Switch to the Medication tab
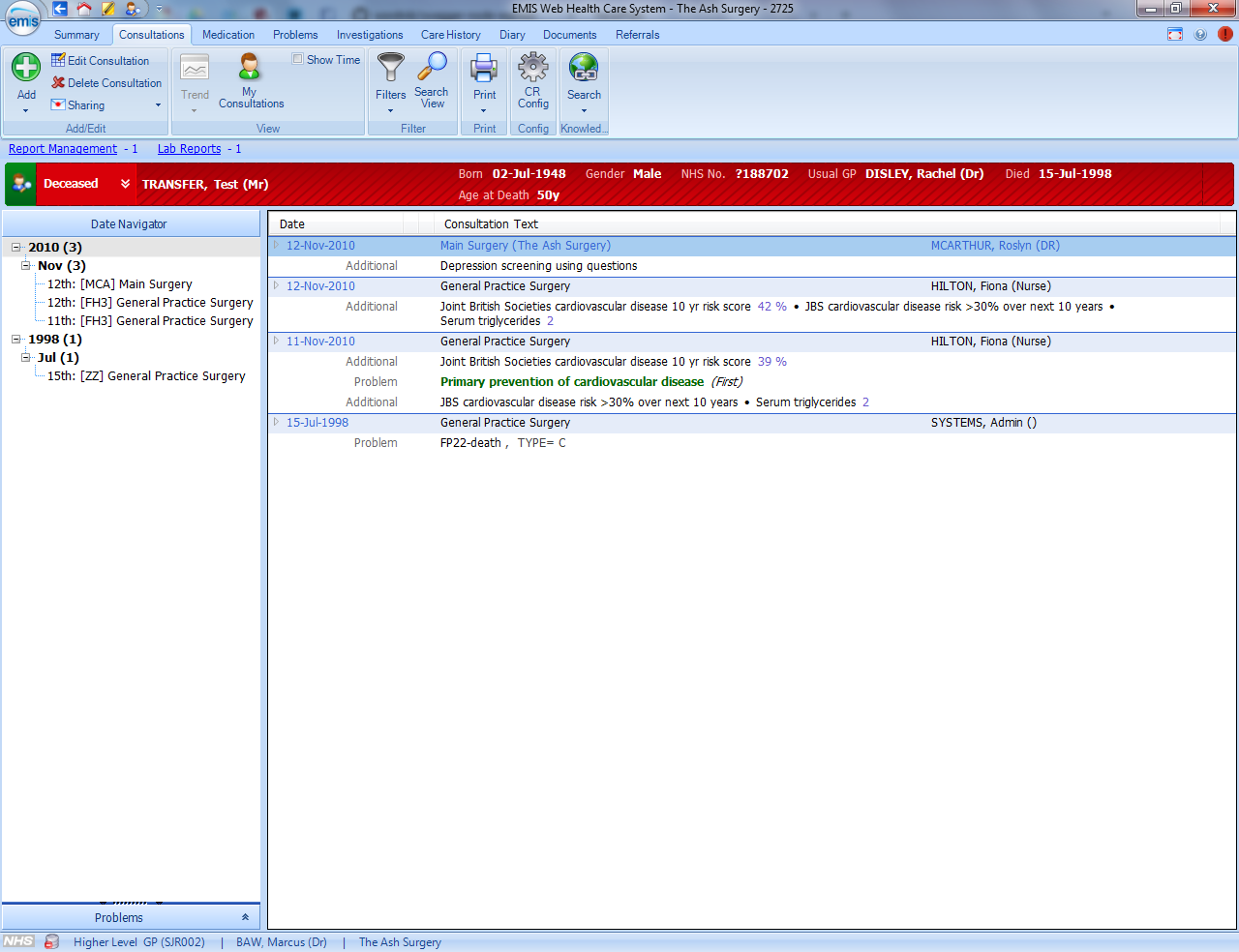1239x952 pixels. pyautogui.click(x=227, y=35)
